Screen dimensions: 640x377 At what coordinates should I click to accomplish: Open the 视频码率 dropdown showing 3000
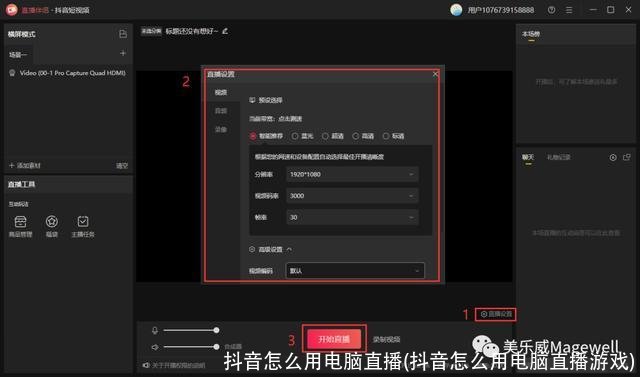(x=352, y=196)
